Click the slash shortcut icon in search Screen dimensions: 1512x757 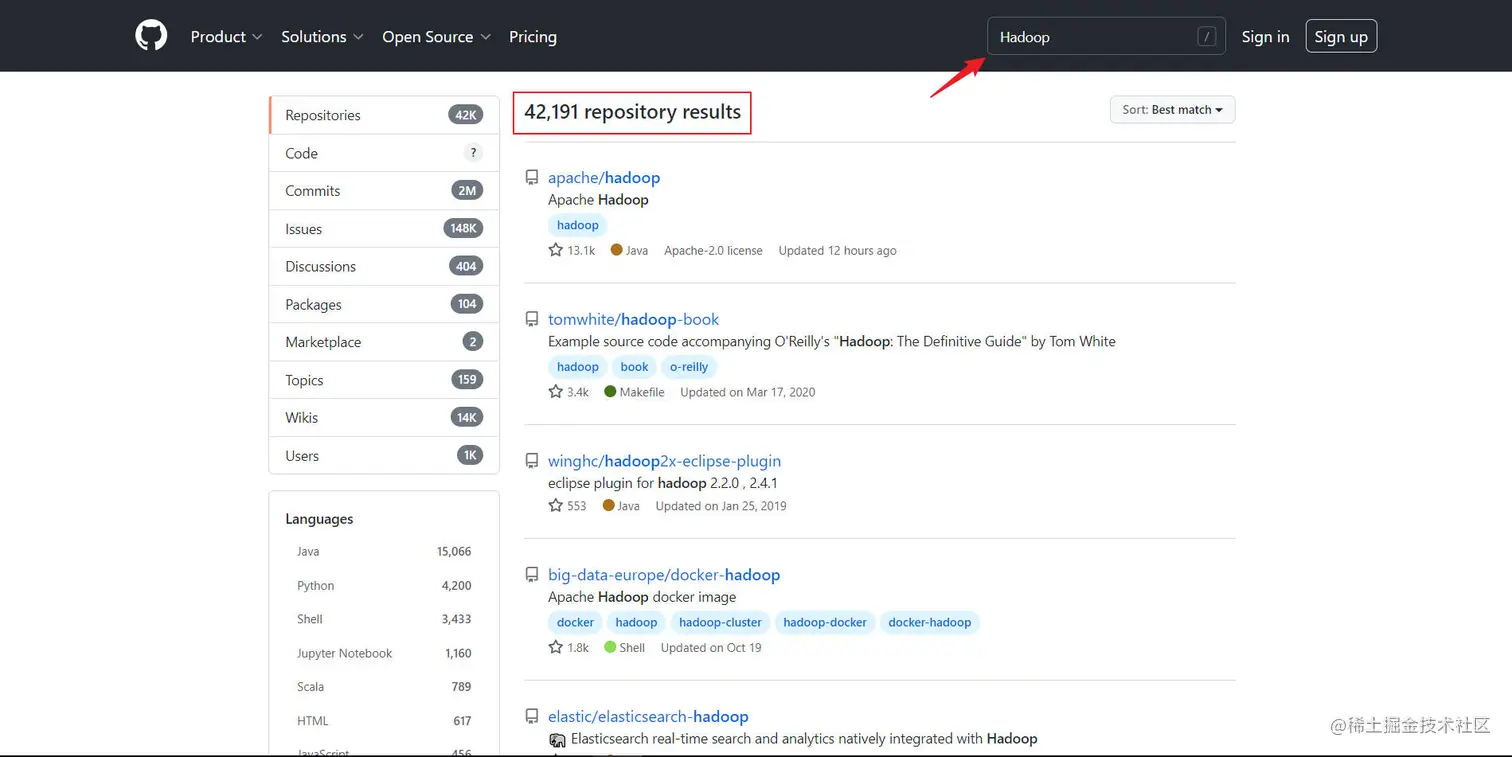1206,37
